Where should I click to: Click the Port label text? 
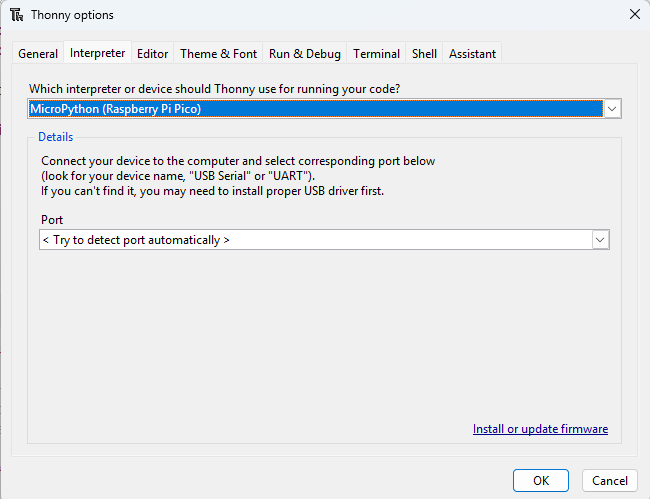tap(52, 220)
